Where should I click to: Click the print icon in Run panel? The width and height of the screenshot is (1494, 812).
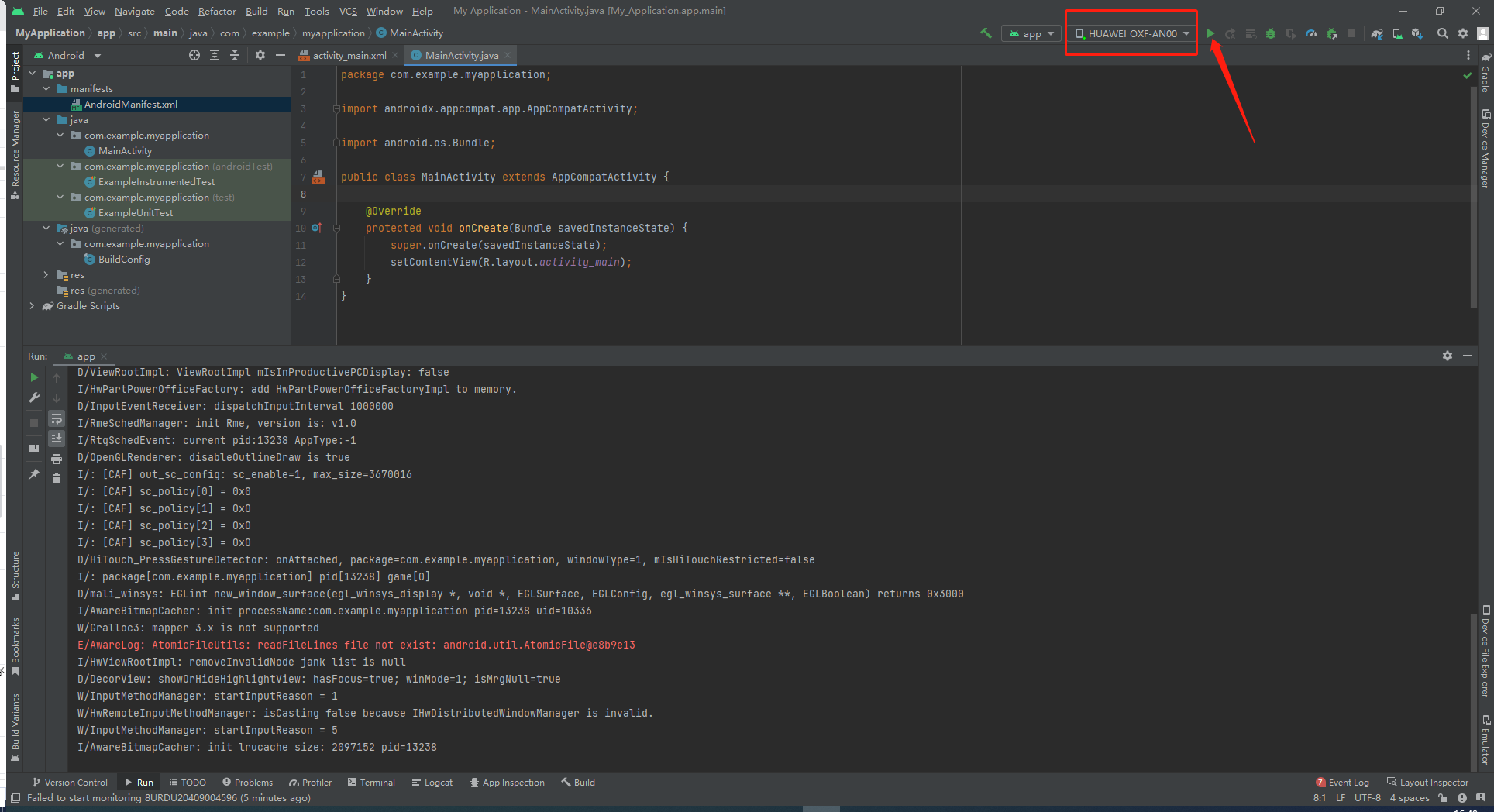[57, 459]
